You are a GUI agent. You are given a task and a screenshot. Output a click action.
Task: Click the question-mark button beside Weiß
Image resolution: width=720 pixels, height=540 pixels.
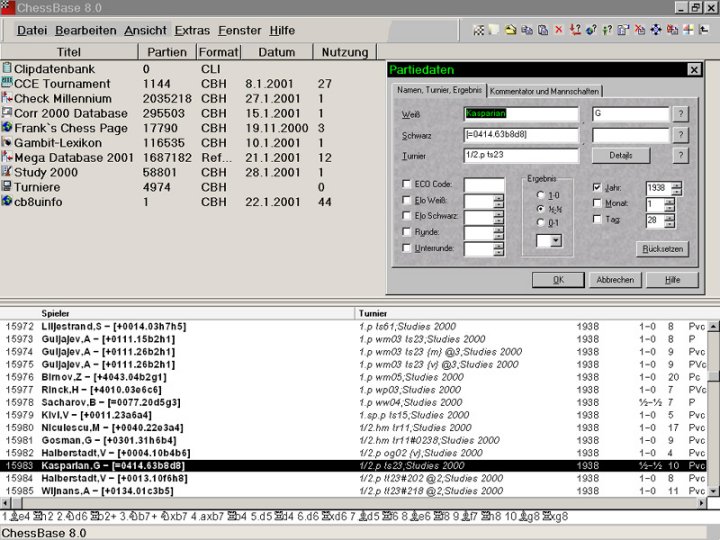(681, 113)
